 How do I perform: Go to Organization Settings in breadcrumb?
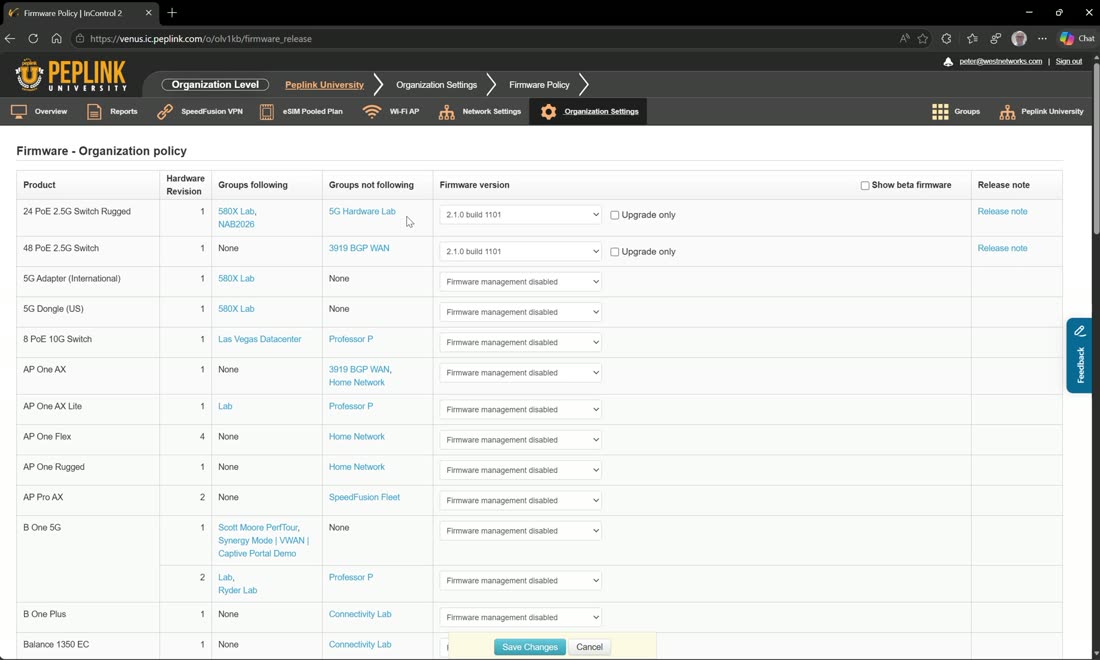click(436, 85)
